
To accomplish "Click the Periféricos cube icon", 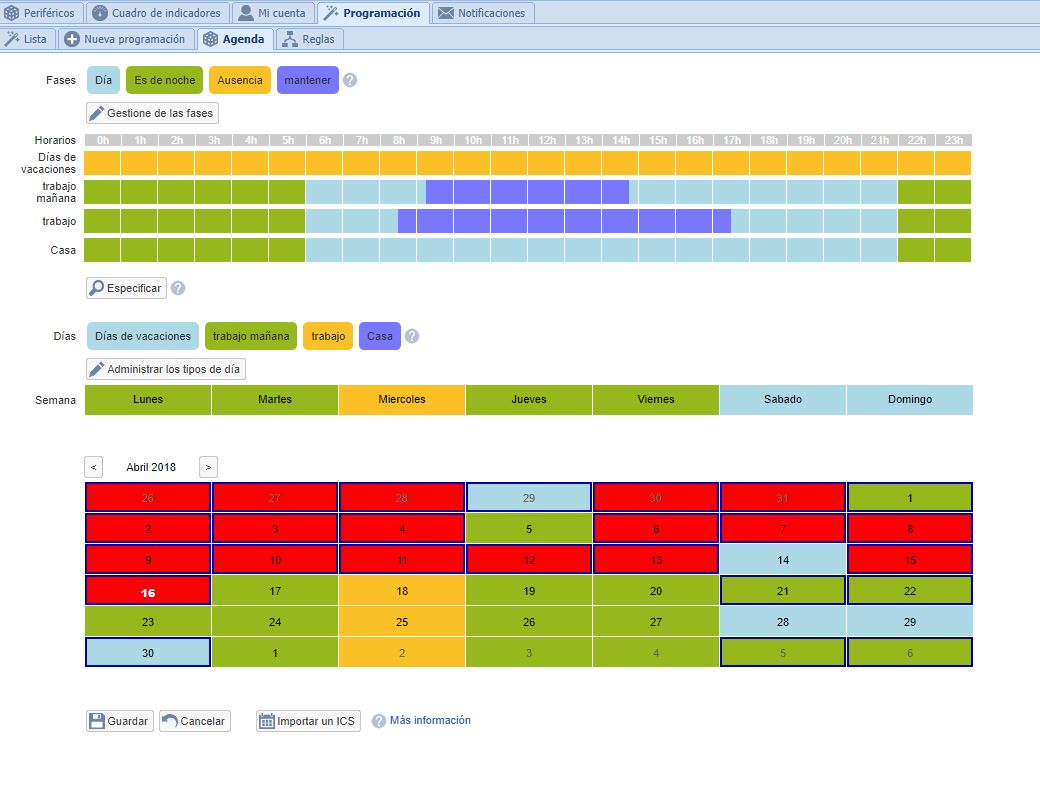I will 12,13.
